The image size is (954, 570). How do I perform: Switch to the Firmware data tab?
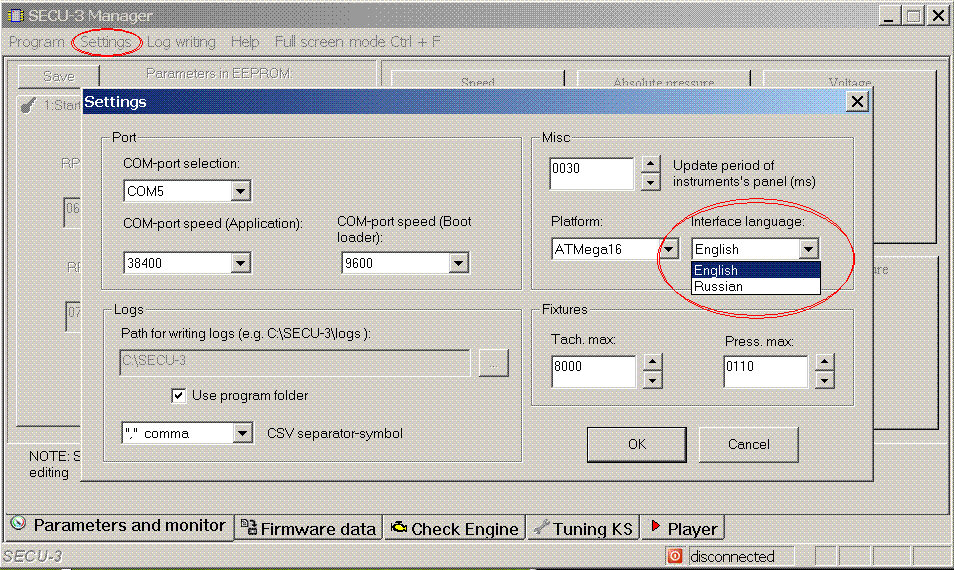tap(309, 529)
